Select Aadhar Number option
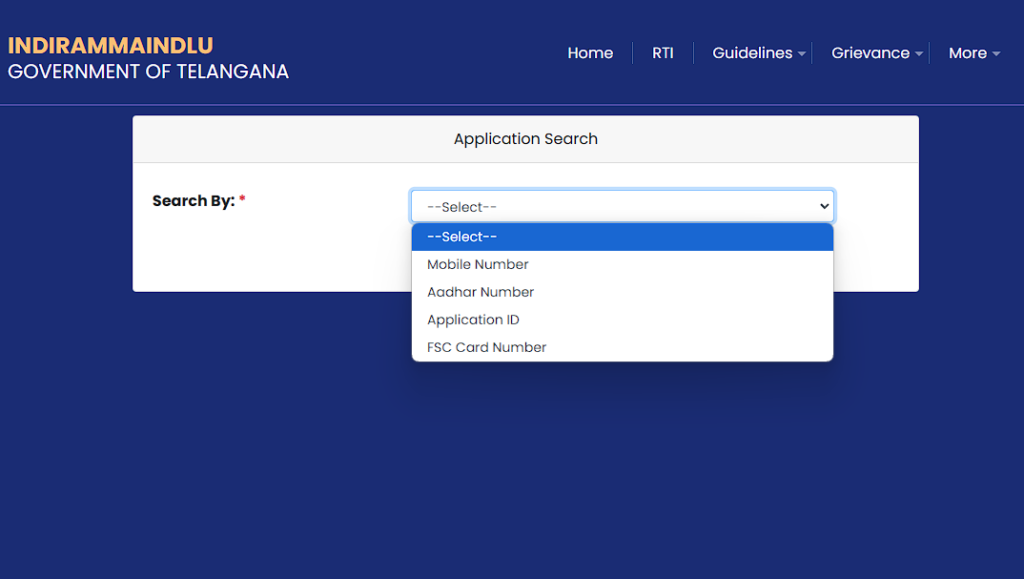 coord(622,292)
